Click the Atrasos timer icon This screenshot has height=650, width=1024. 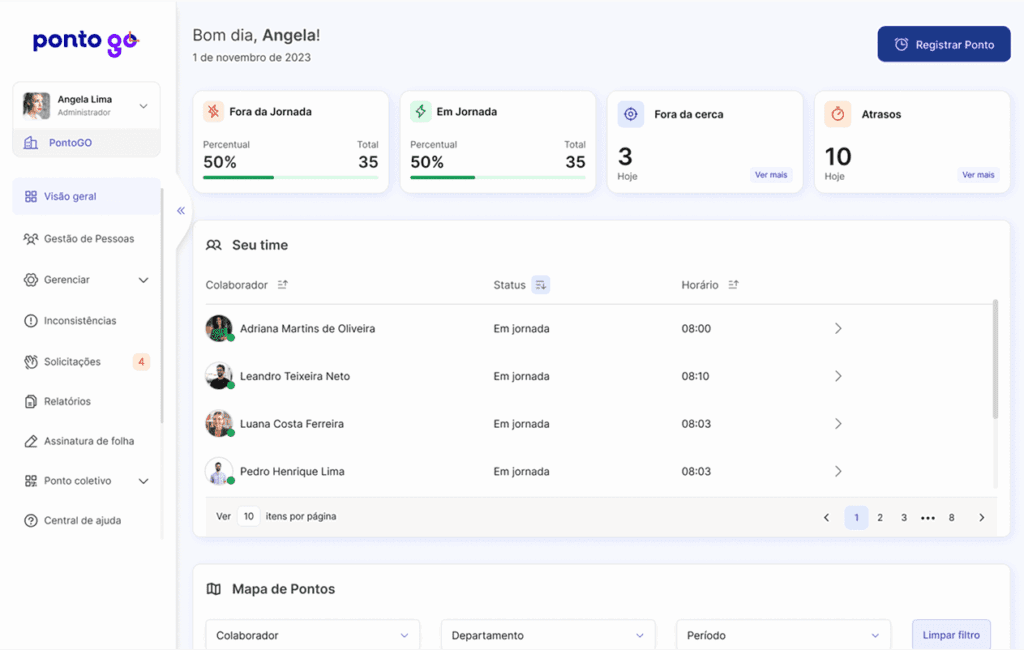coord(838,114)
